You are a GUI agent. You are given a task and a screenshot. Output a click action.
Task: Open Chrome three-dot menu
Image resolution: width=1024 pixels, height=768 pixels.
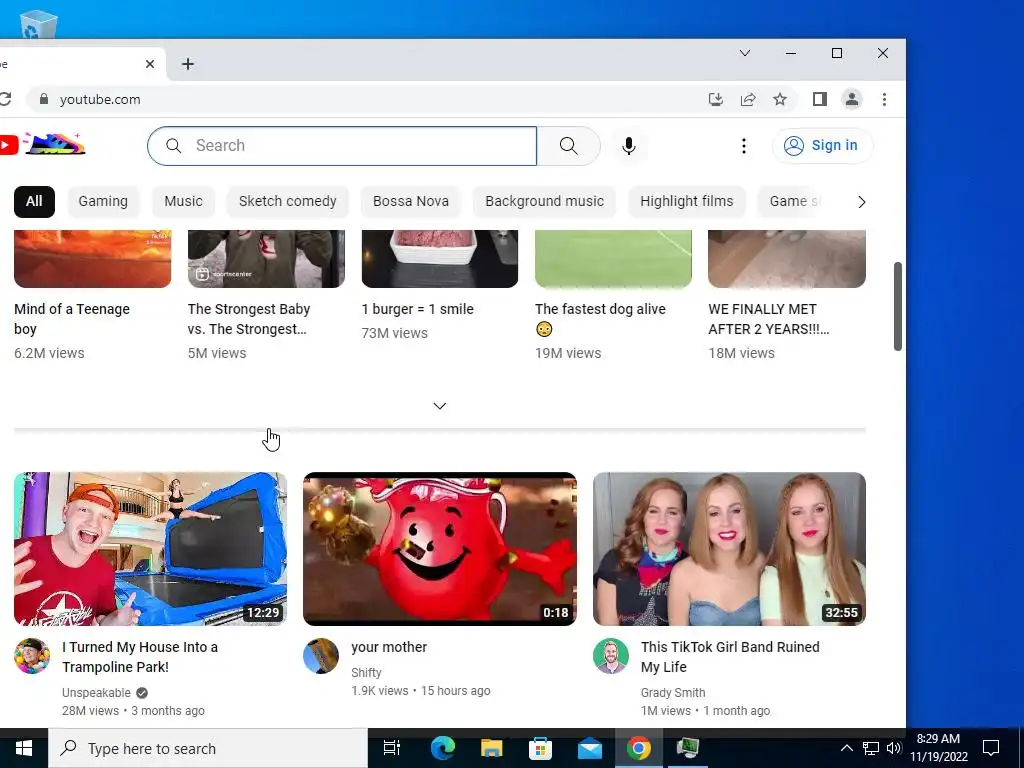(884, 99)
